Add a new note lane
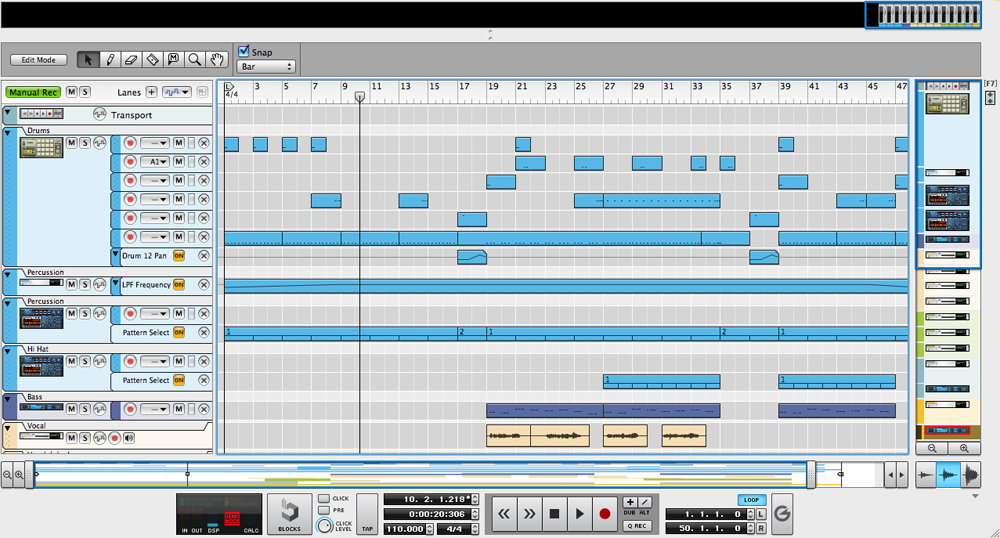Viewport: 1000px width, 538px height. click(x=151, y=92)
